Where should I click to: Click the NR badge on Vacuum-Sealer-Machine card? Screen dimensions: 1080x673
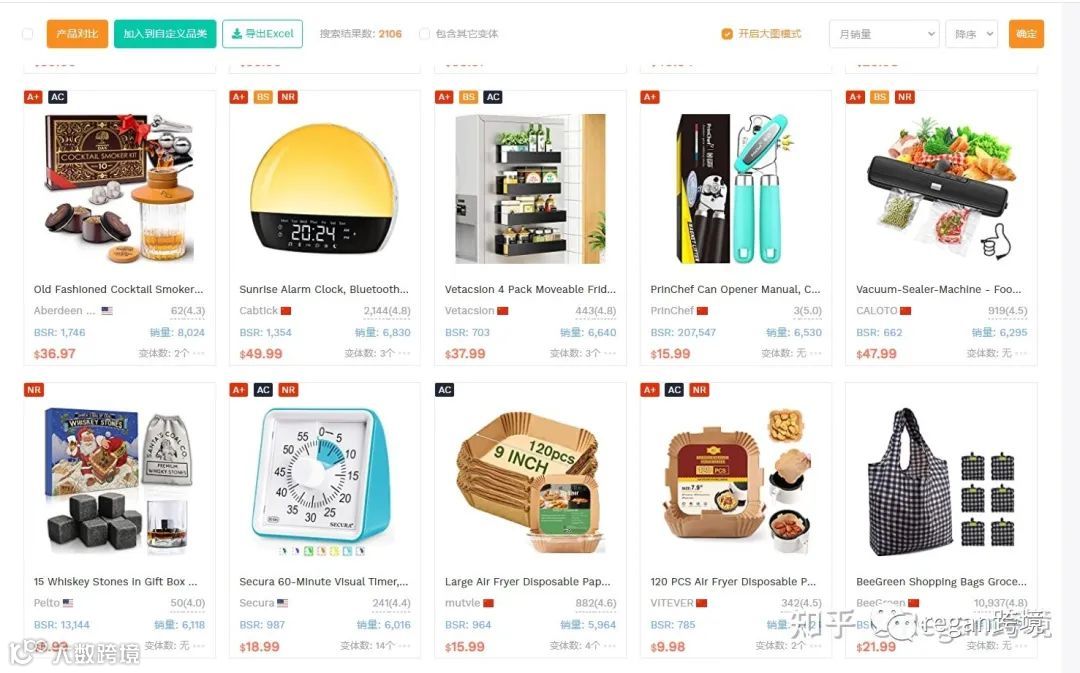(x=904, y=97)
